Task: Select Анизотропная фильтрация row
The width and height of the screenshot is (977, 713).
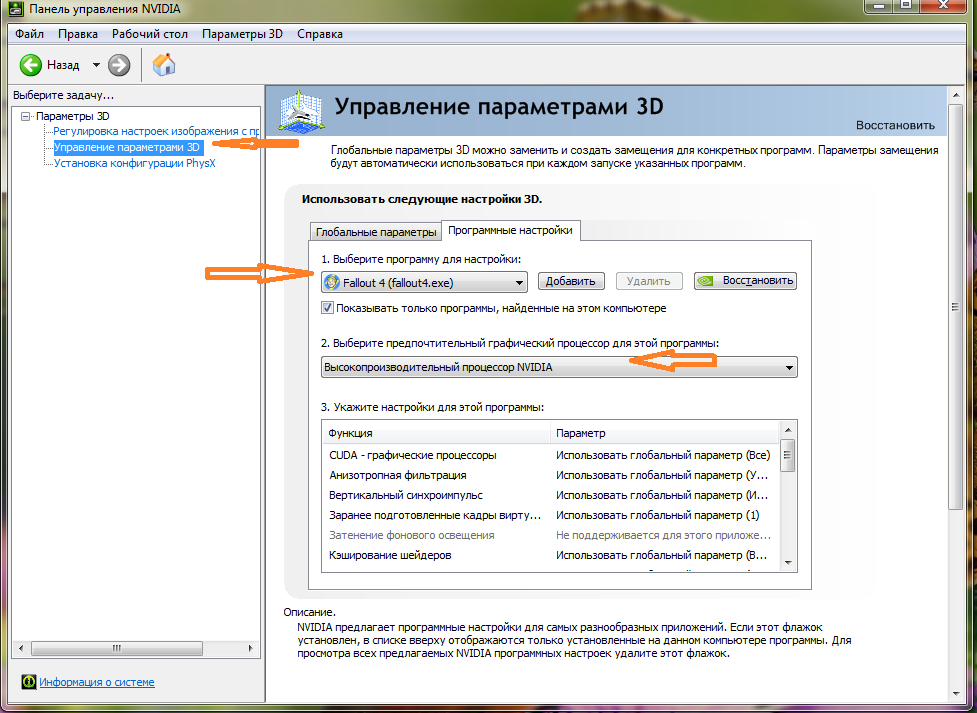Action: pyautogui.click(x=550, y=475)
